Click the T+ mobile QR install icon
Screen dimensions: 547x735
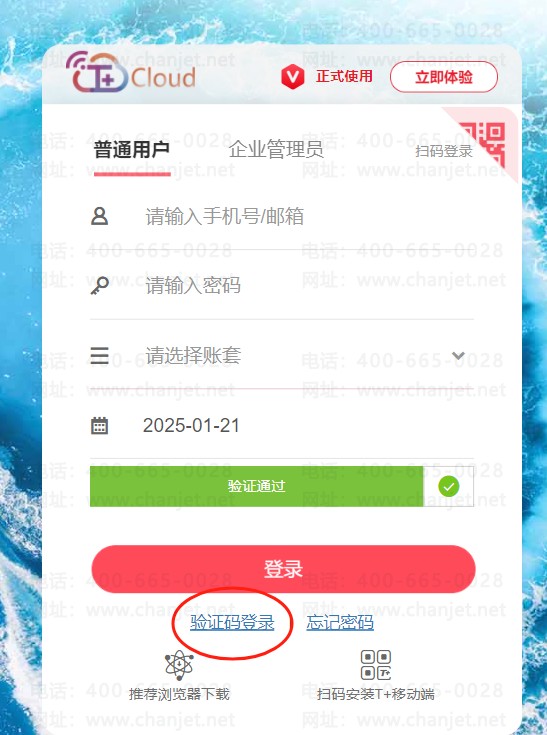[376, 665]
